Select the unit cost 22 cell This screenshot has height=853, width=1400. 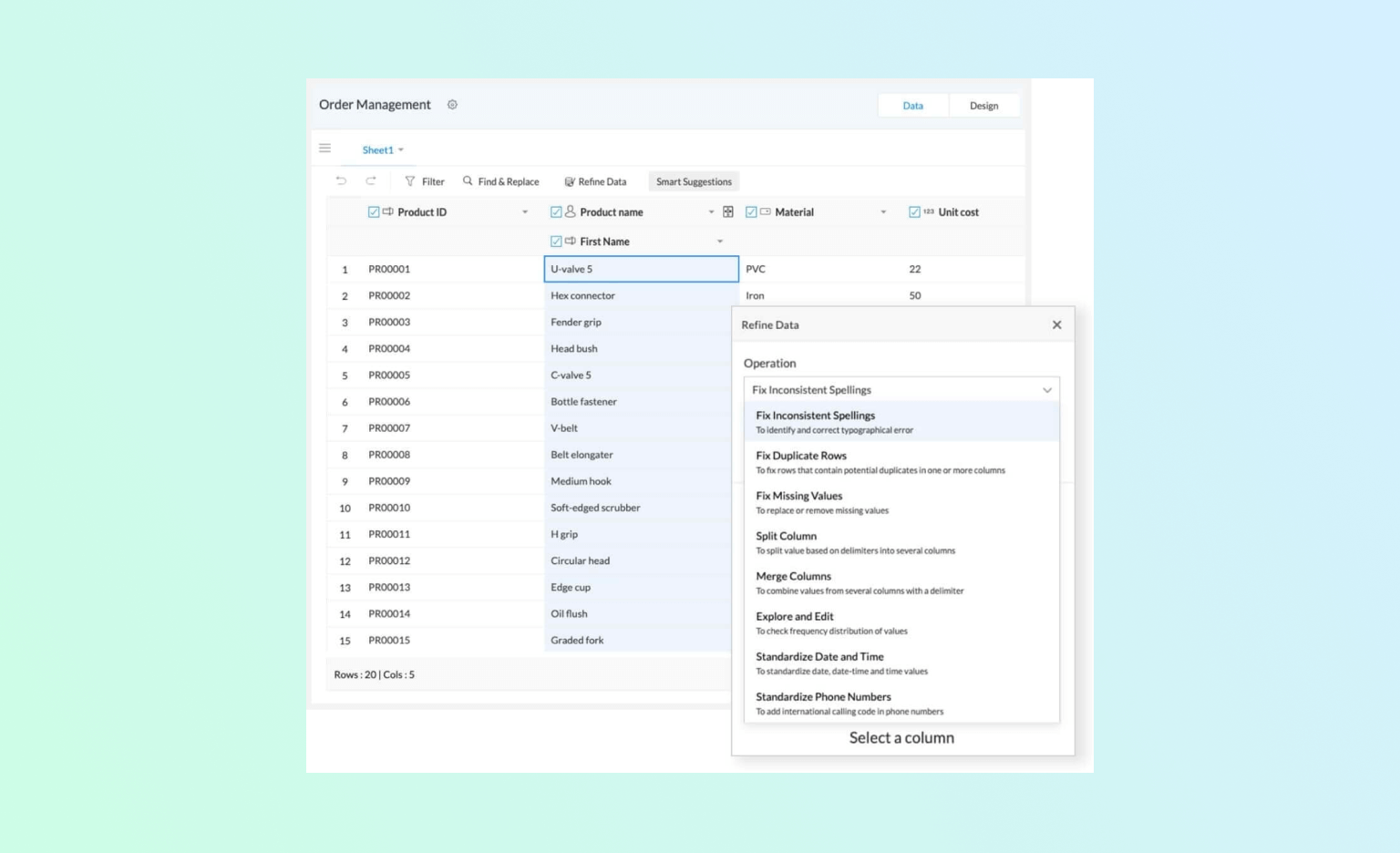click(964, 269)
